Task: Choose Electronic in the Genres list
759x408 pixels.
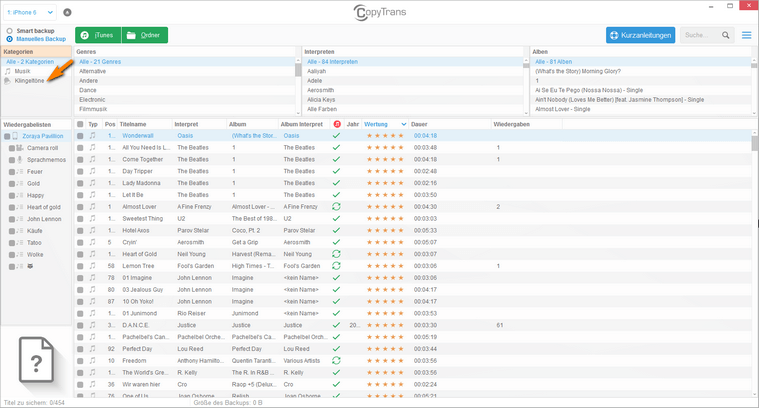Action: [92, 99]
